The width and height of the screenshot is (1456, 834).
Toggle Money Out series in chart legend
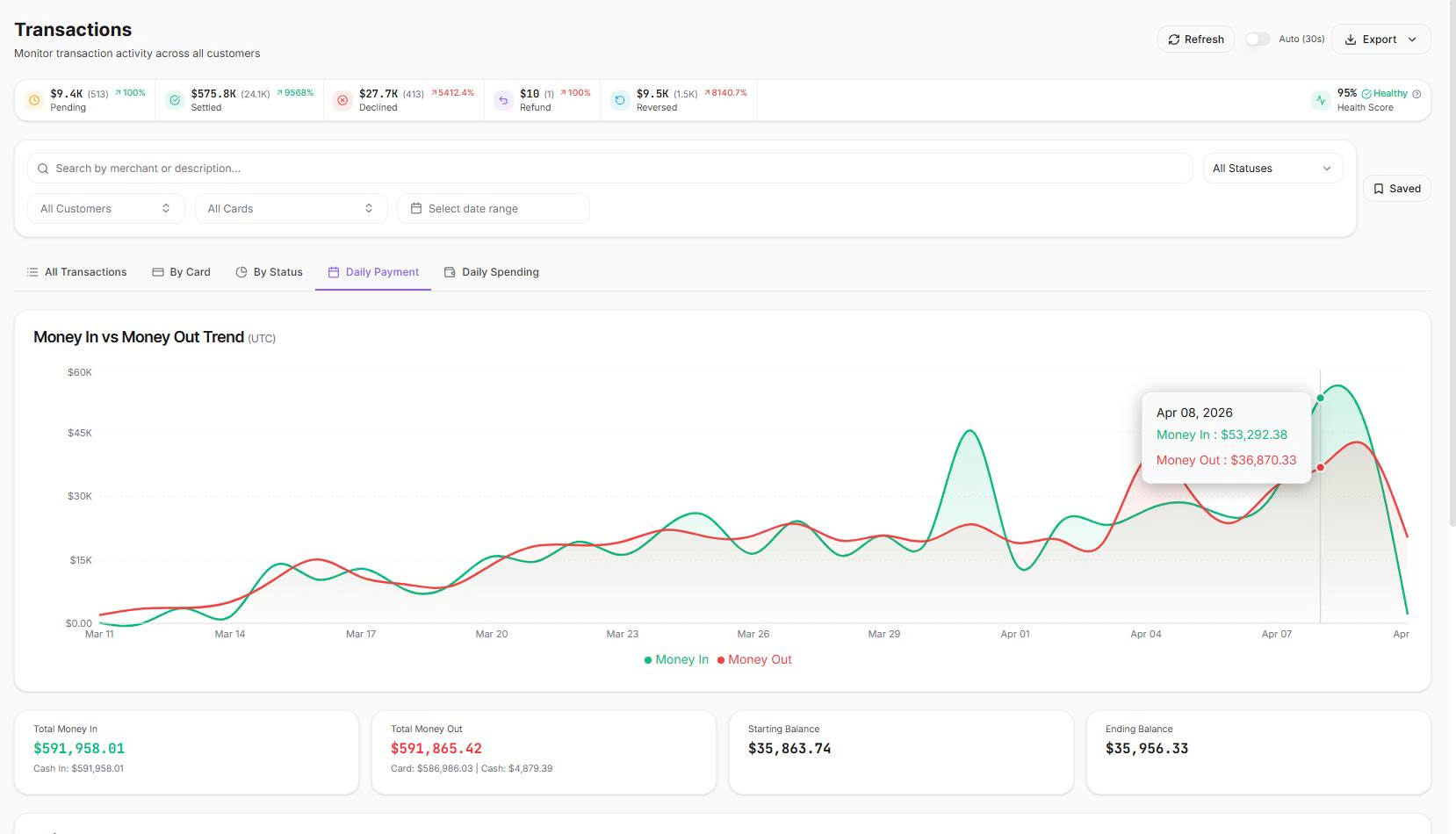pos(754,660)
